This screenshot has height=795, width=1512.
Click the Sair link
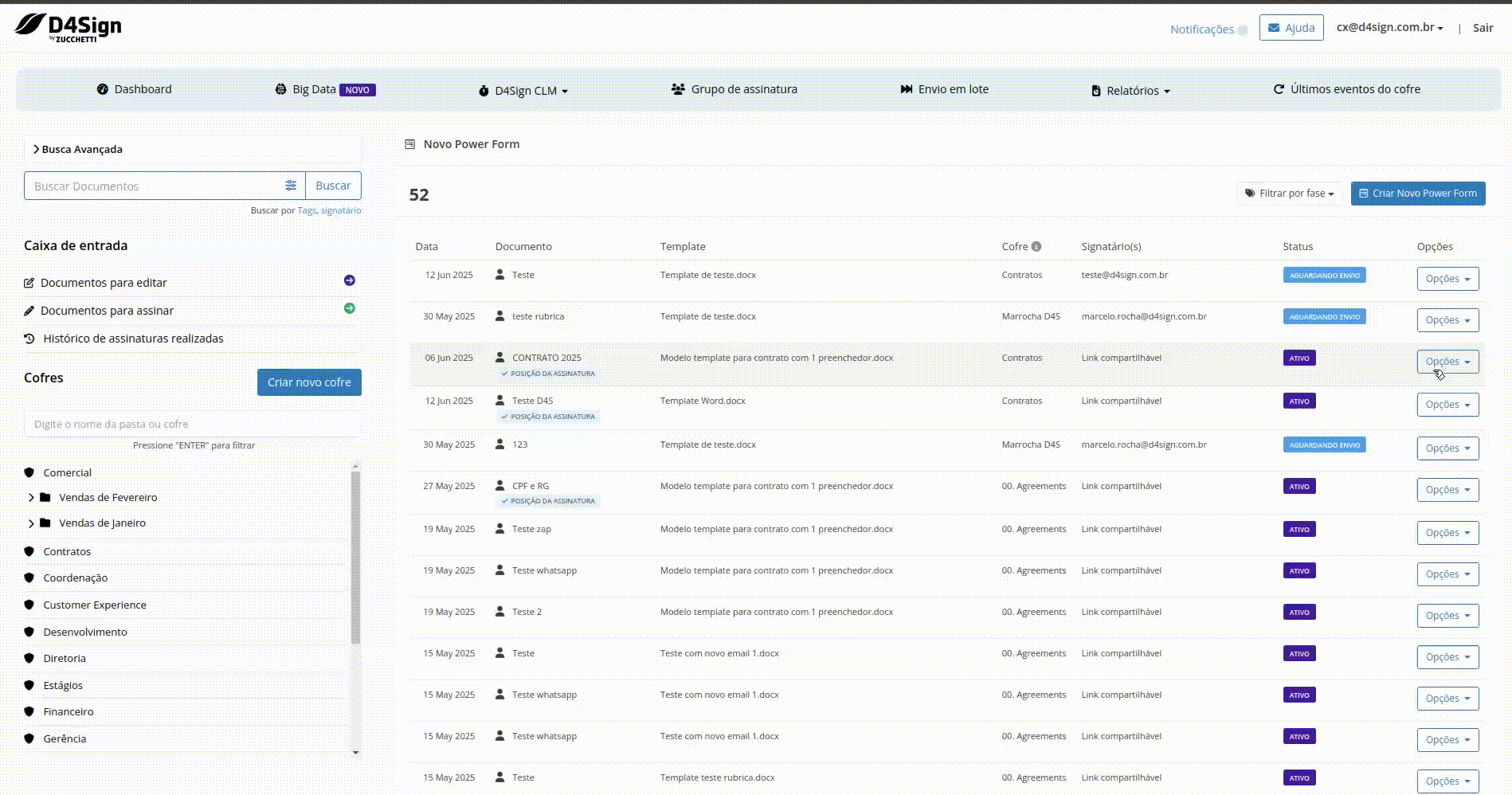(x=1483, y=28)
